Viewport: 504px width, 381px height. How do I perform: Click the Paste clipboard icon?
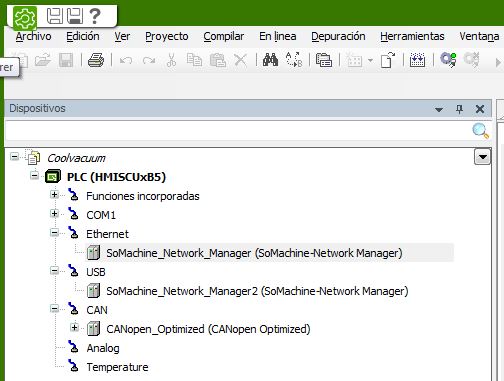tap(218, 60)
